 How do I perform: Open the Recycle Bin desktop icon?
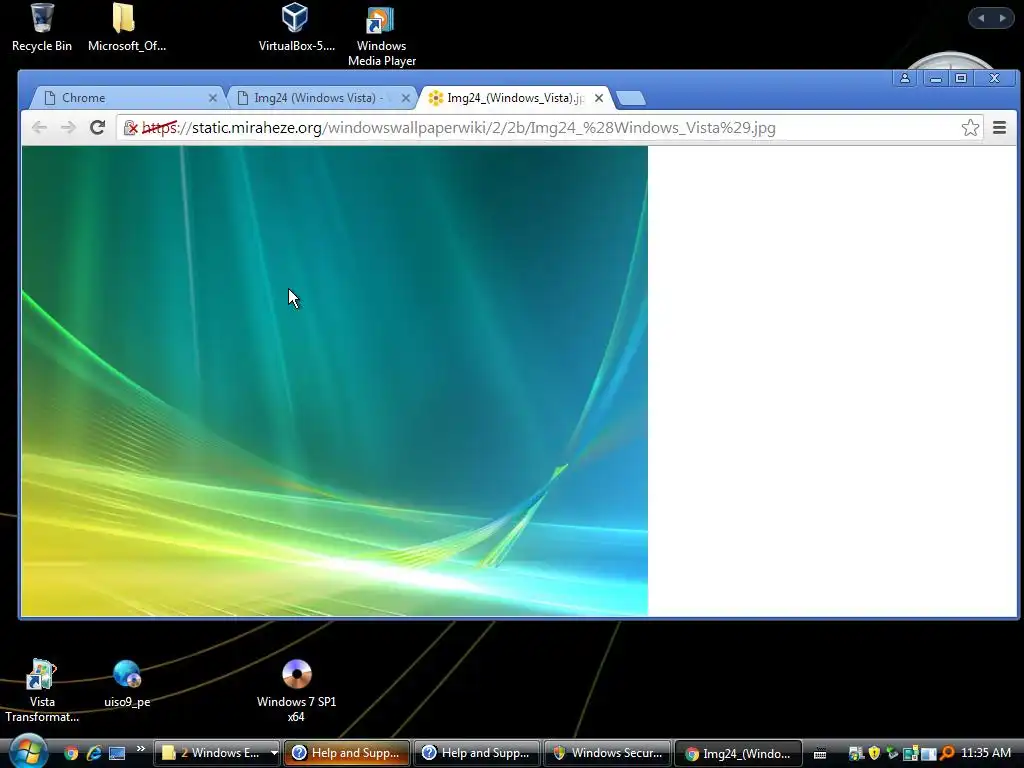[42, 27]
